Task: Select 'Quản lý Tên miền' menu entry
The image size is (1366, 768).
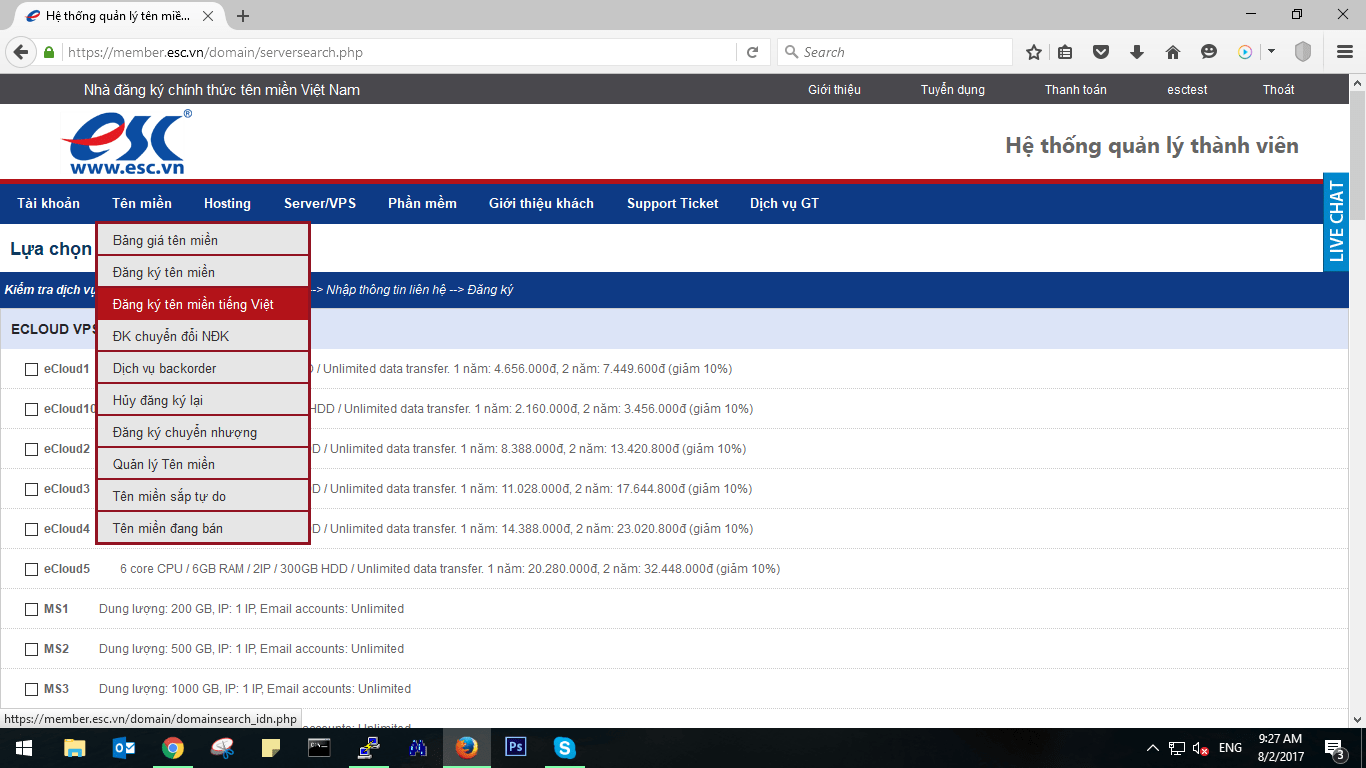Action: point(203,464)
